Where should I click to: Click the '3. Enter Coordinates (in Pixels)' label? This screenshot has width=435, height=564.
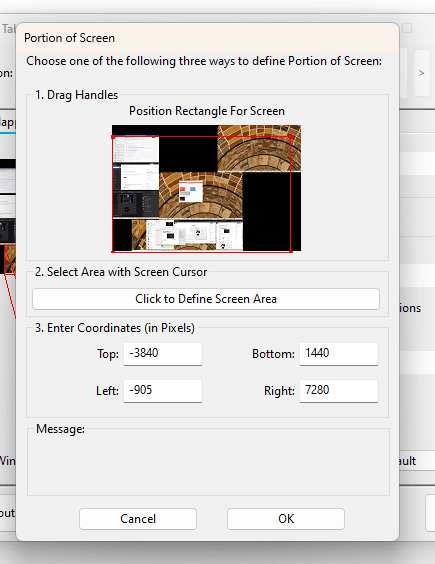click(115, 328)
